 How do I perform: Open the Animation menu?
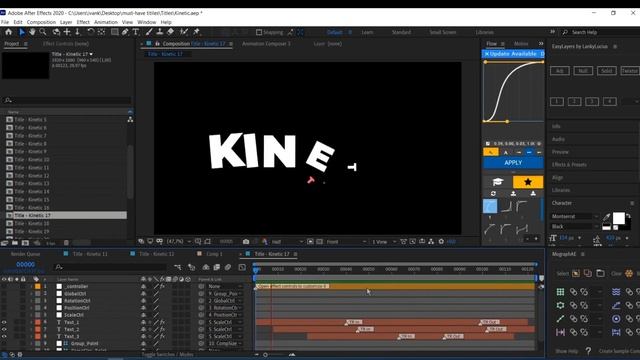tap(106, 22)
